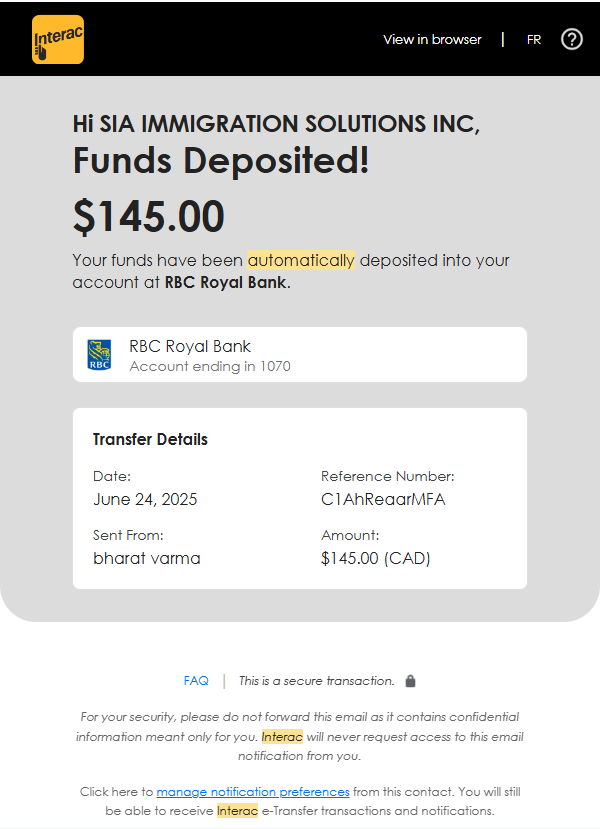Open email with View in browser
This screenshot has height=829, width=600.
(432, 40)
